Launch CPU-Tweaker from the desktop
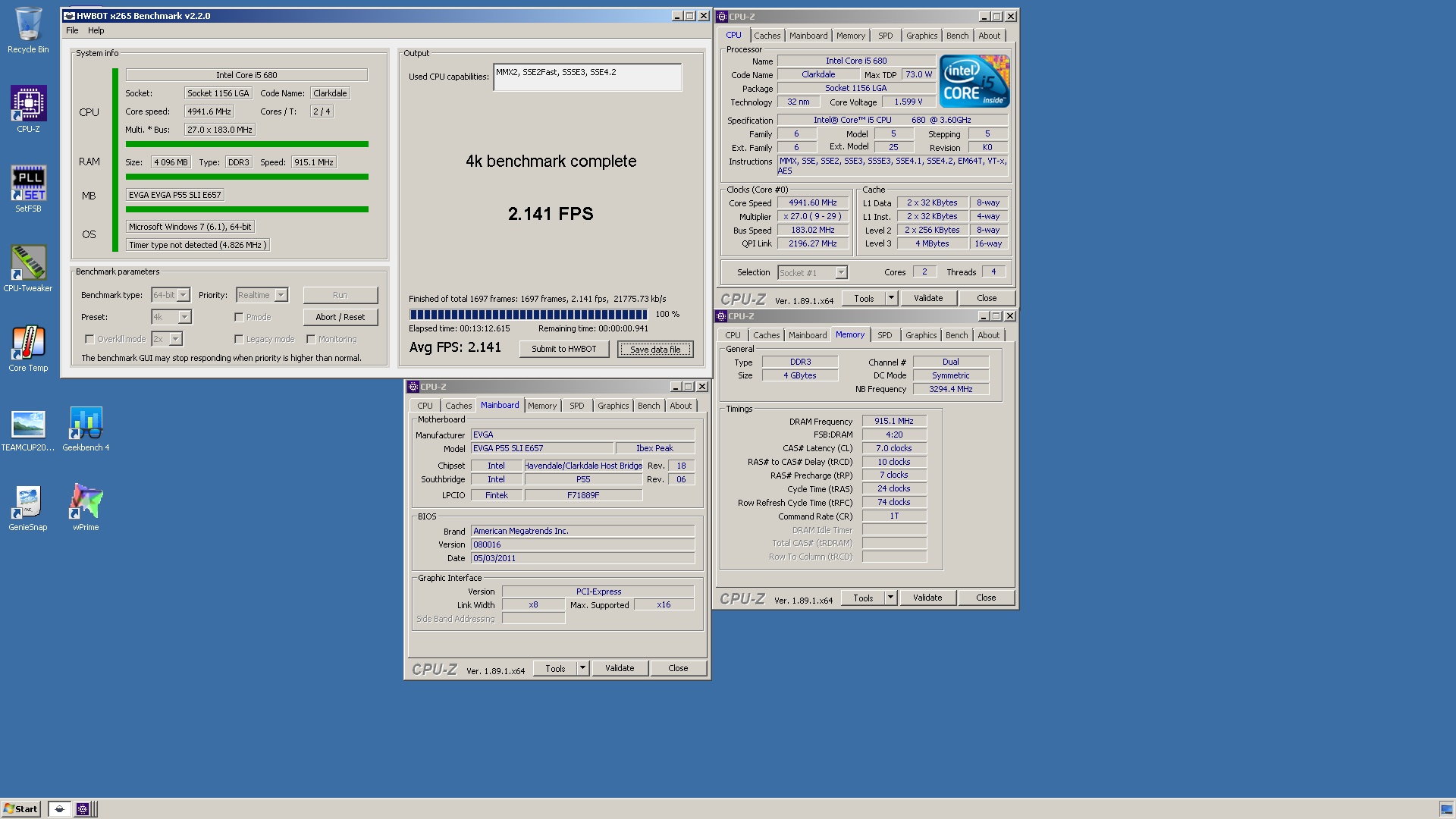 [x=28, y=269]
